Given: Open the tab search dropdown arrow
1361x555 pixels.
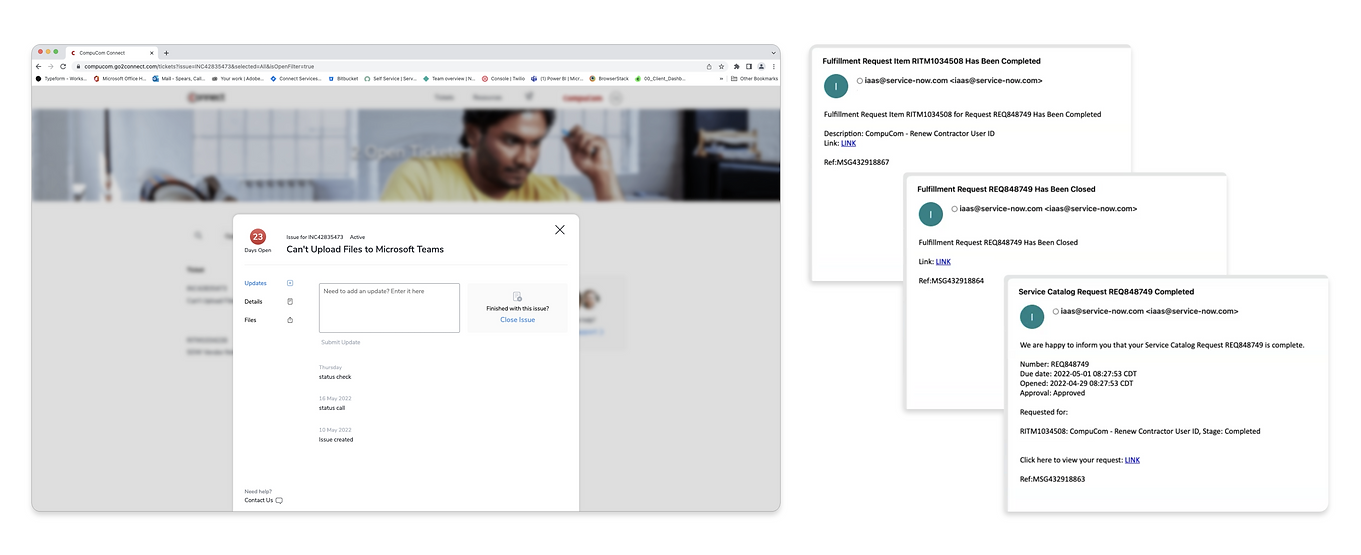Looking at the screenshot, I should pos(772,52).
